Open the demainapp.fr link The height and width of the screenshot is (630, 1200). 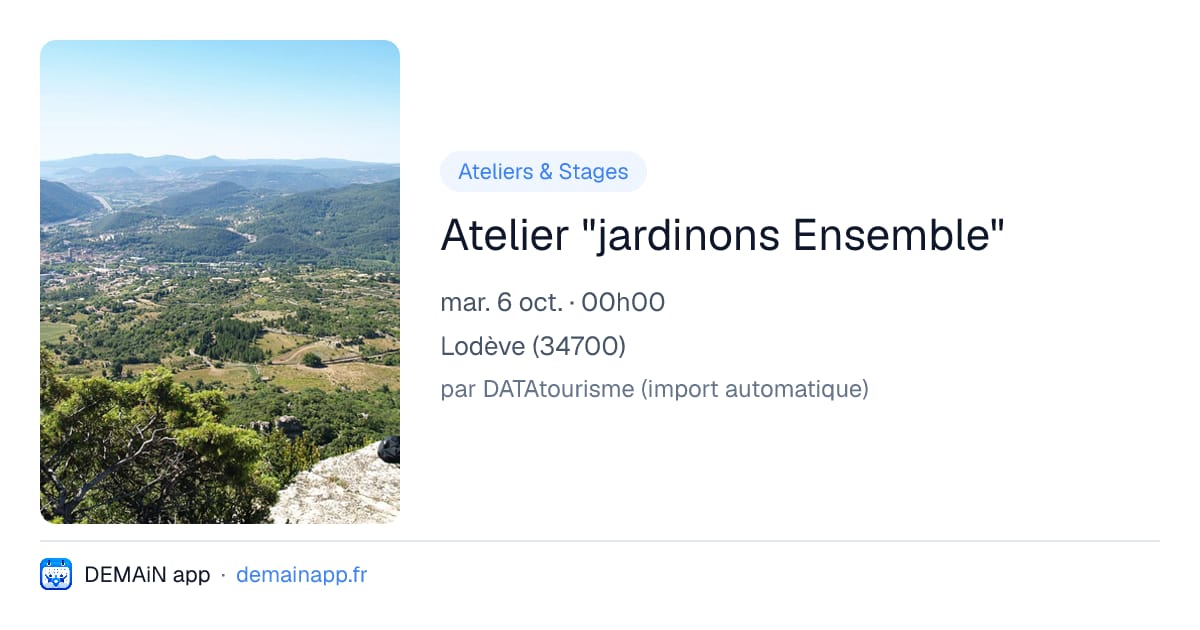point(301,575)
